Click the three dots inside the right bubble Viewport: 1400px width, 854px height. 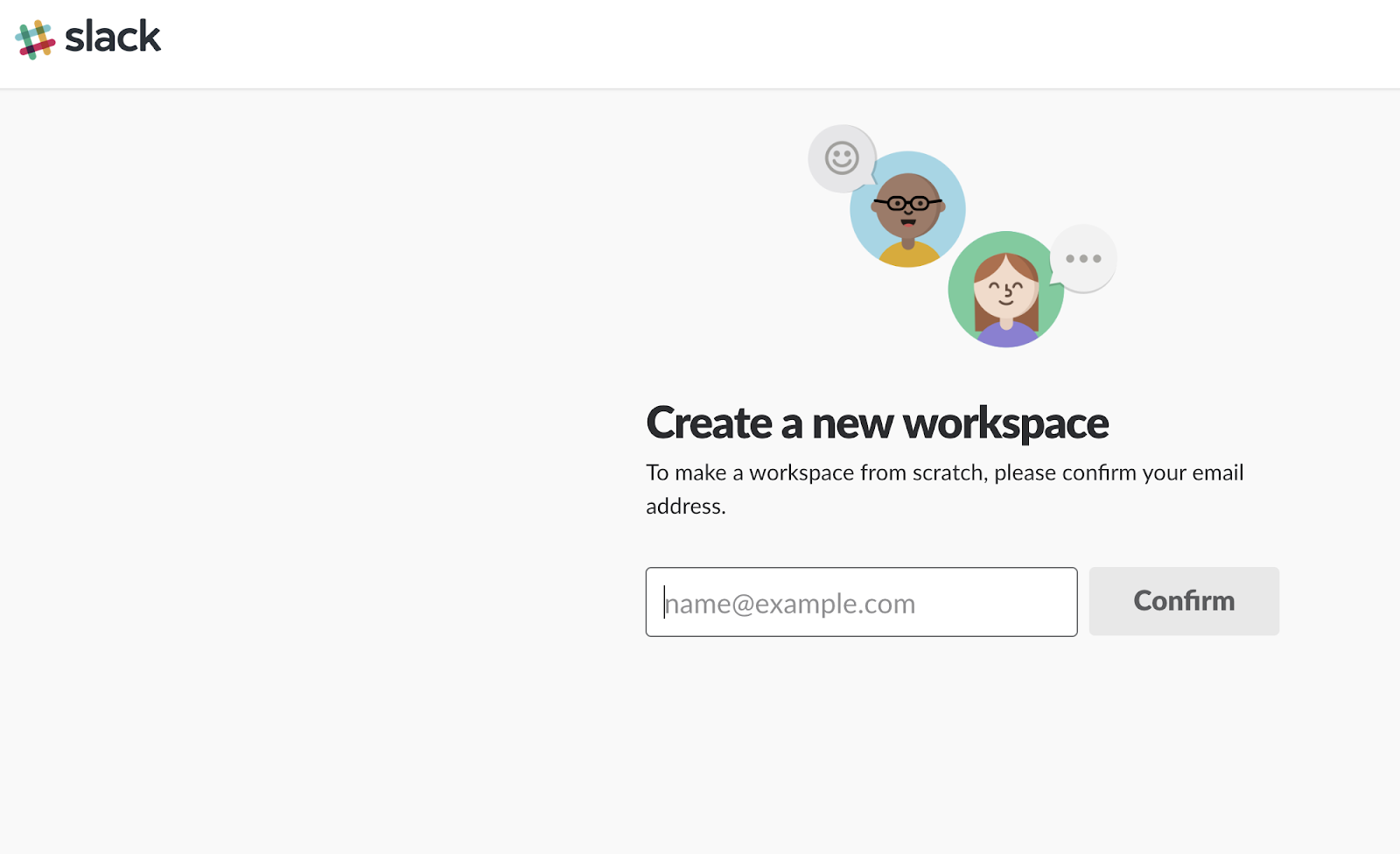coord(1083,257)
